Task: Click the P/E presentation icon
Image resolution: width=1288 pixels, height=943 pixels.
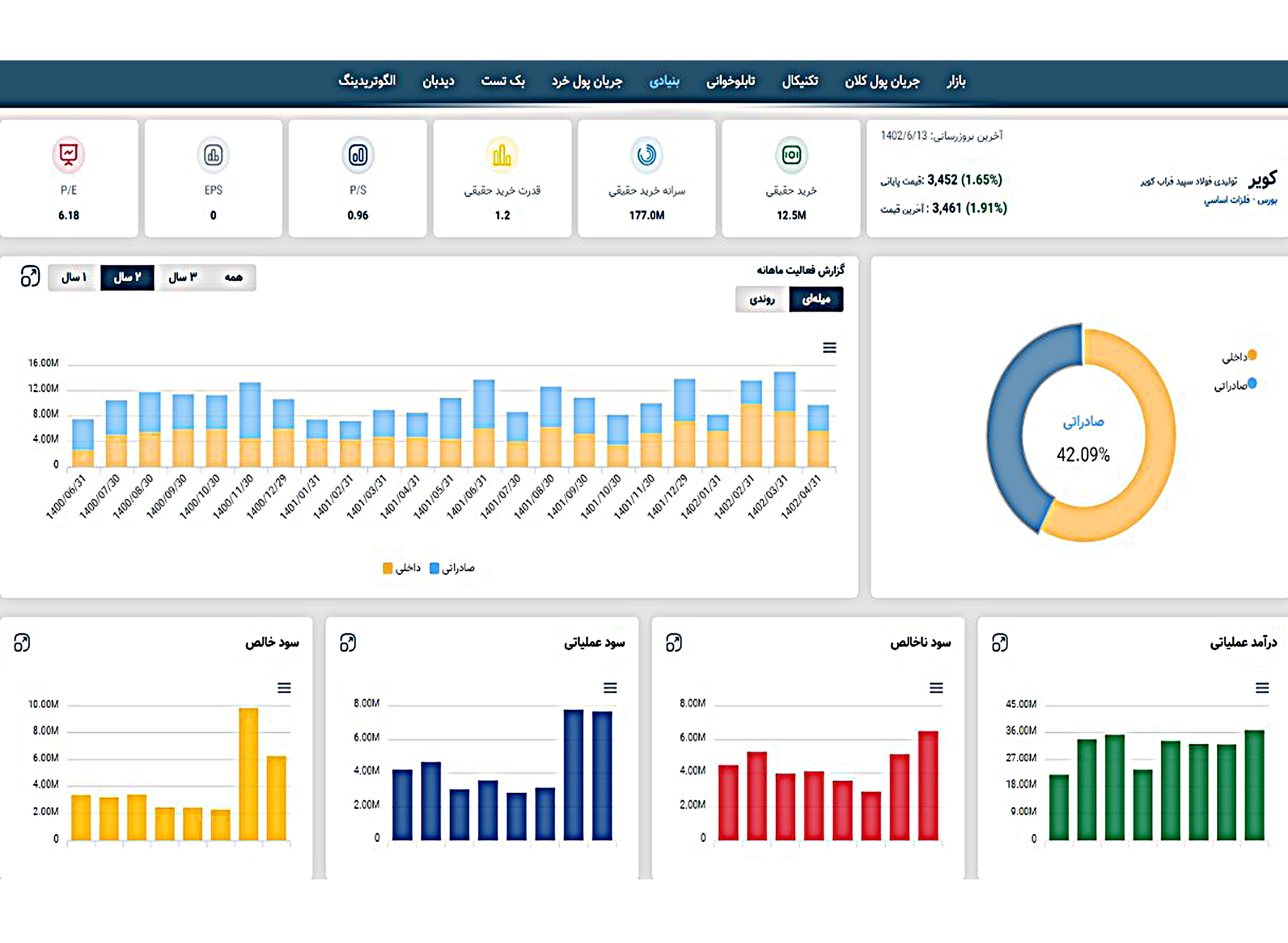Action: click(x=69, y=155)
